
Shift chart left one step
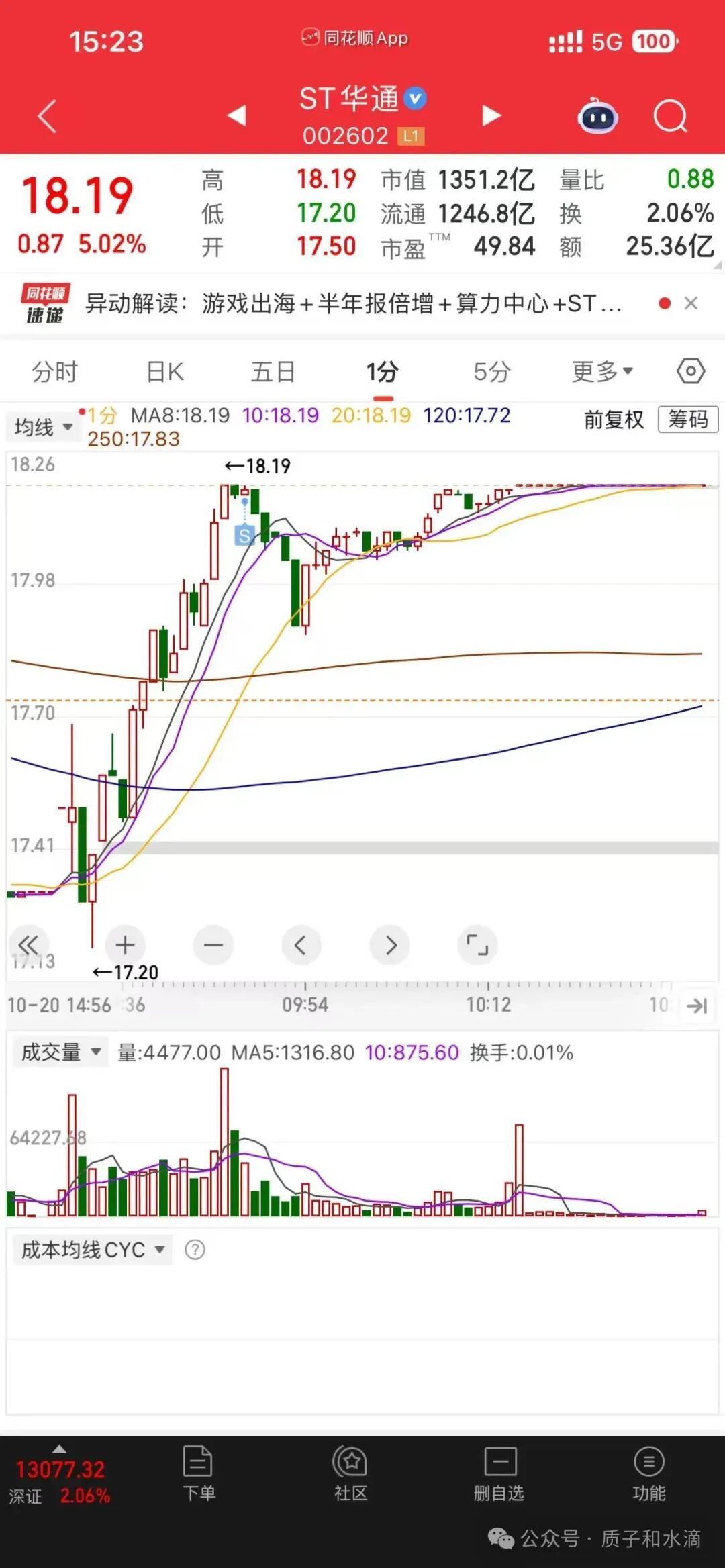point(301,945)
